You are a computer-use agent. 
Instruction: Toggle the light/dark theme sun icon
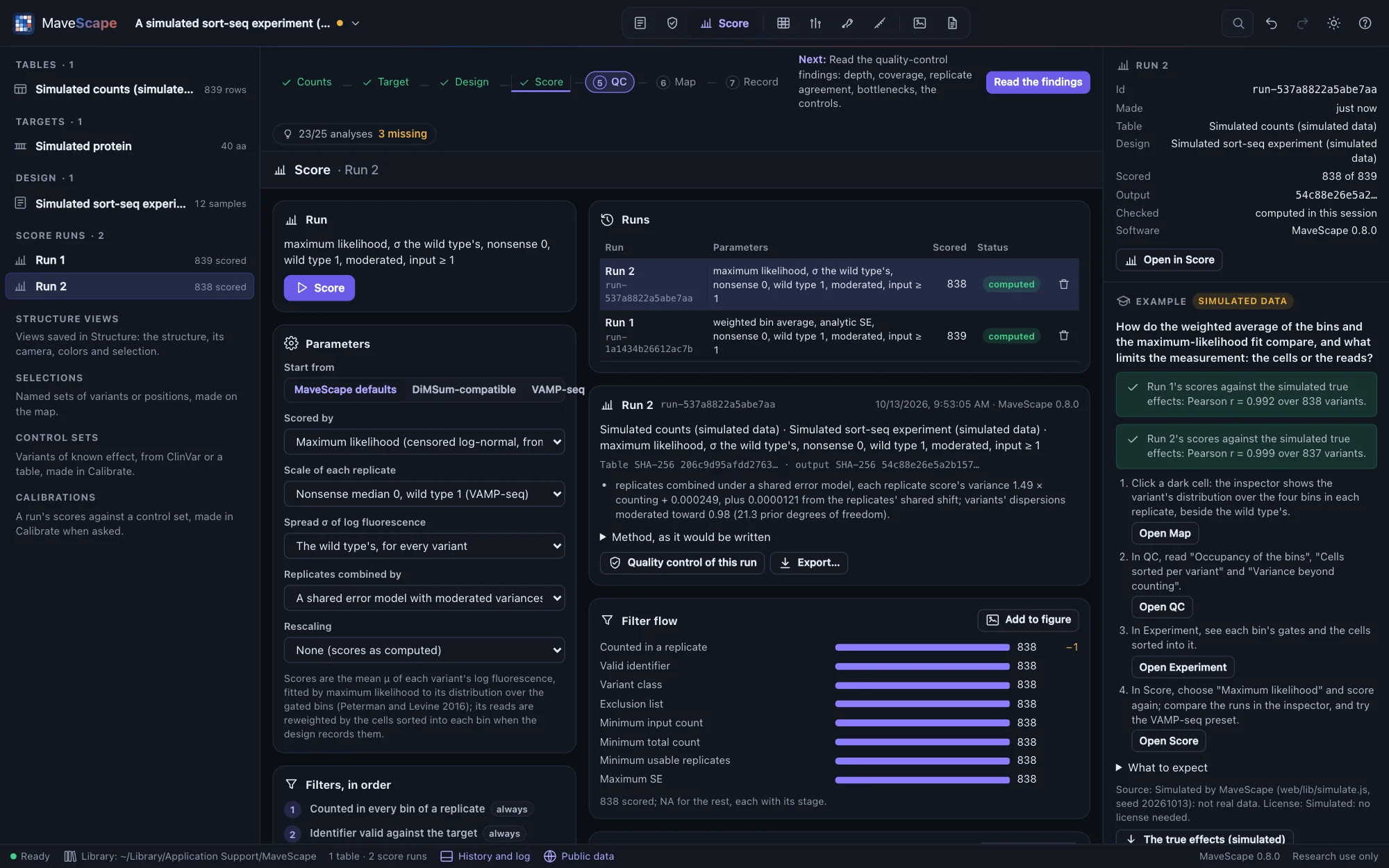[1333, 23]
